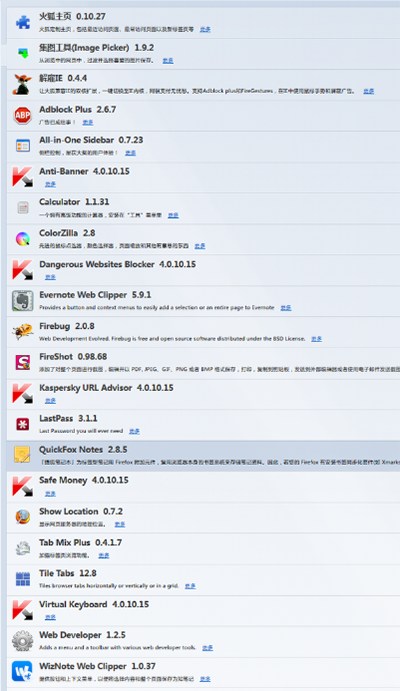400x691 pixels.
Task: Click the ColorZilla color wheel icon
Action: [22, 239]
